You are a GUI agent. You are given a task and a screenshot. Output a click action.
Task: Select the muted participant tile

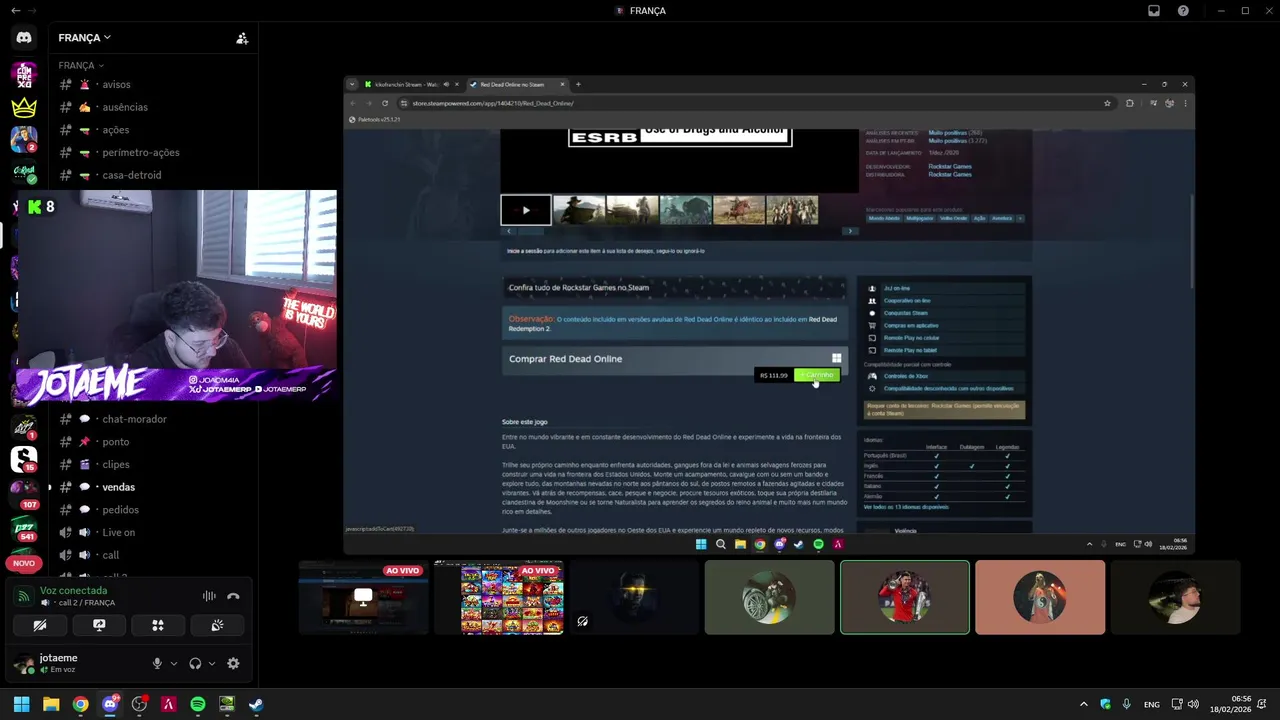(634, 597)
